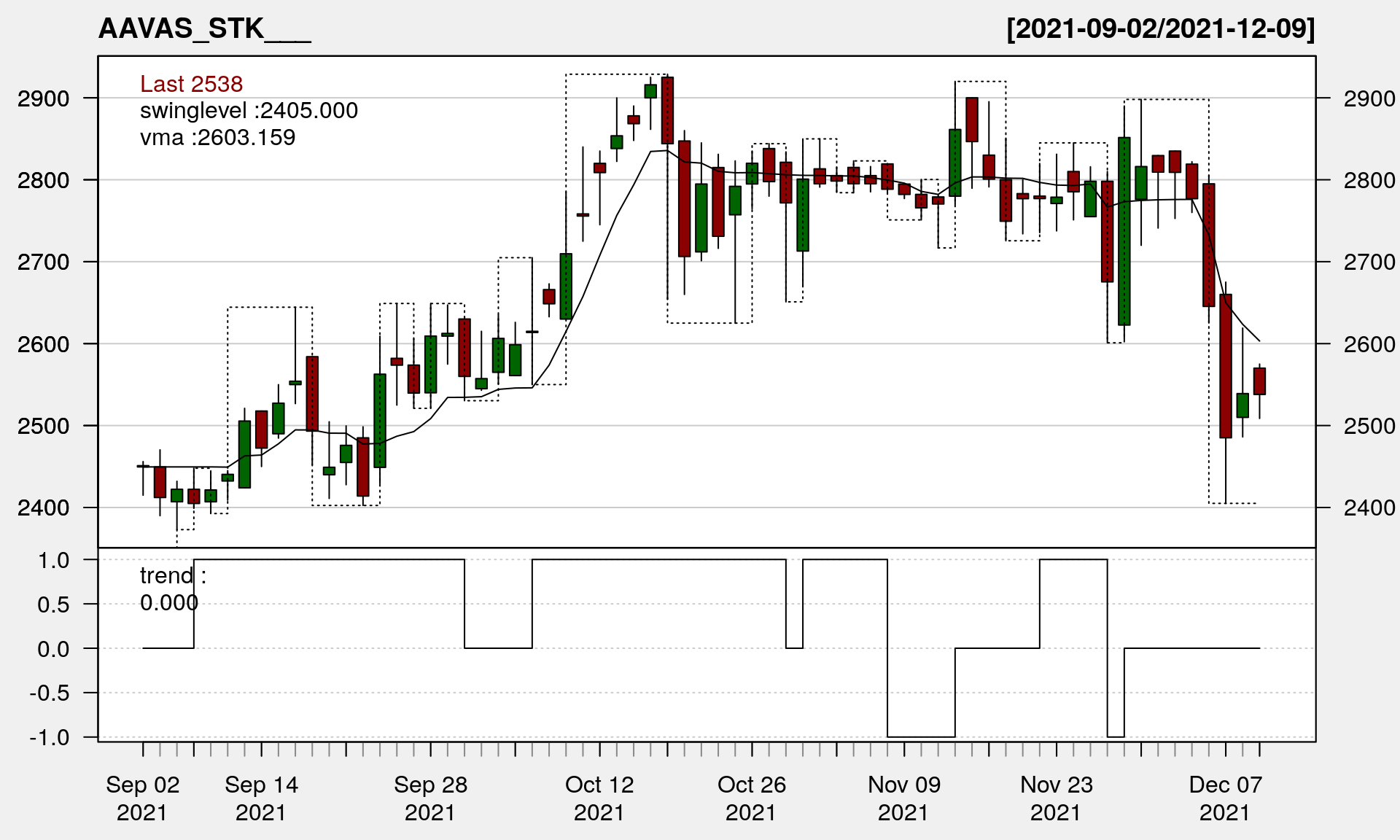The width and height of the screenshot is (1400, 840).
Task: Click the tall green candle in late November
Action: pos(1124,230)
